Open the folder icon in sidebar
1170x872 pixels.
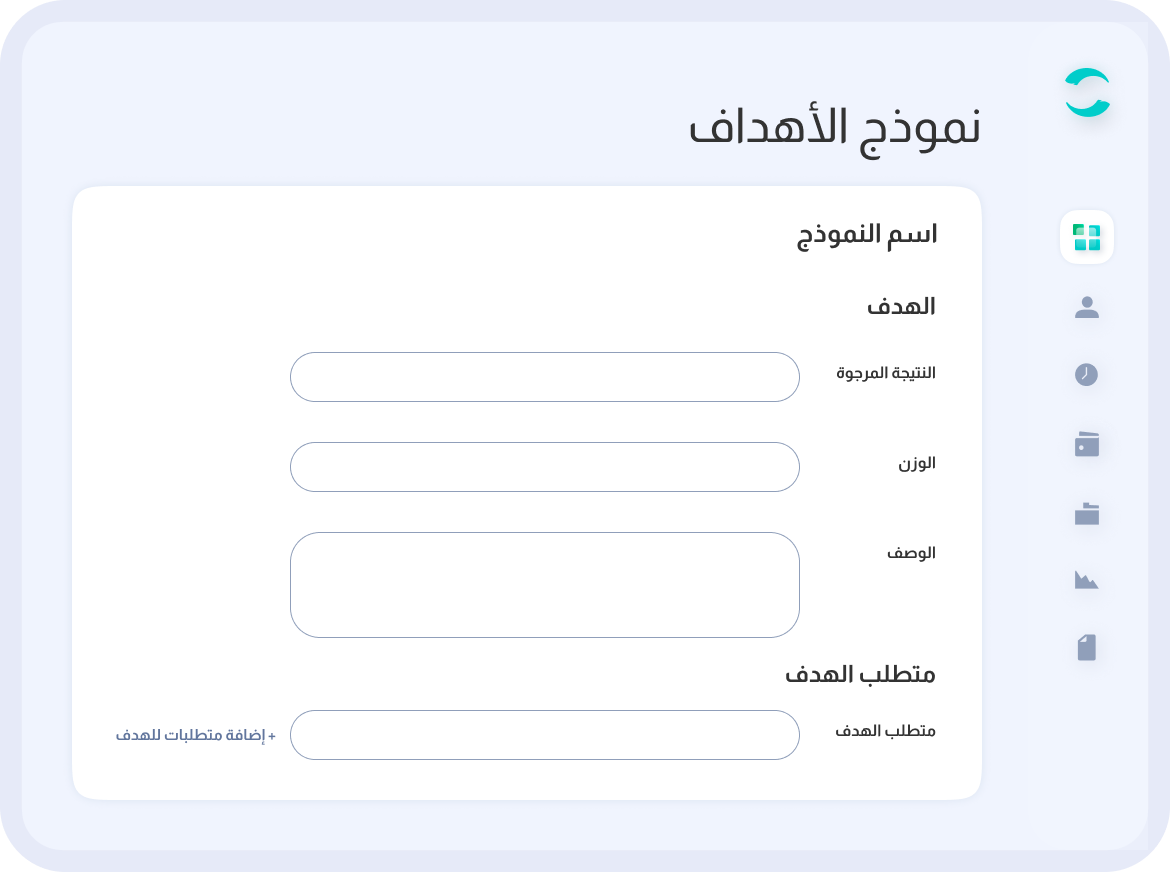(x=1087, y=514)
